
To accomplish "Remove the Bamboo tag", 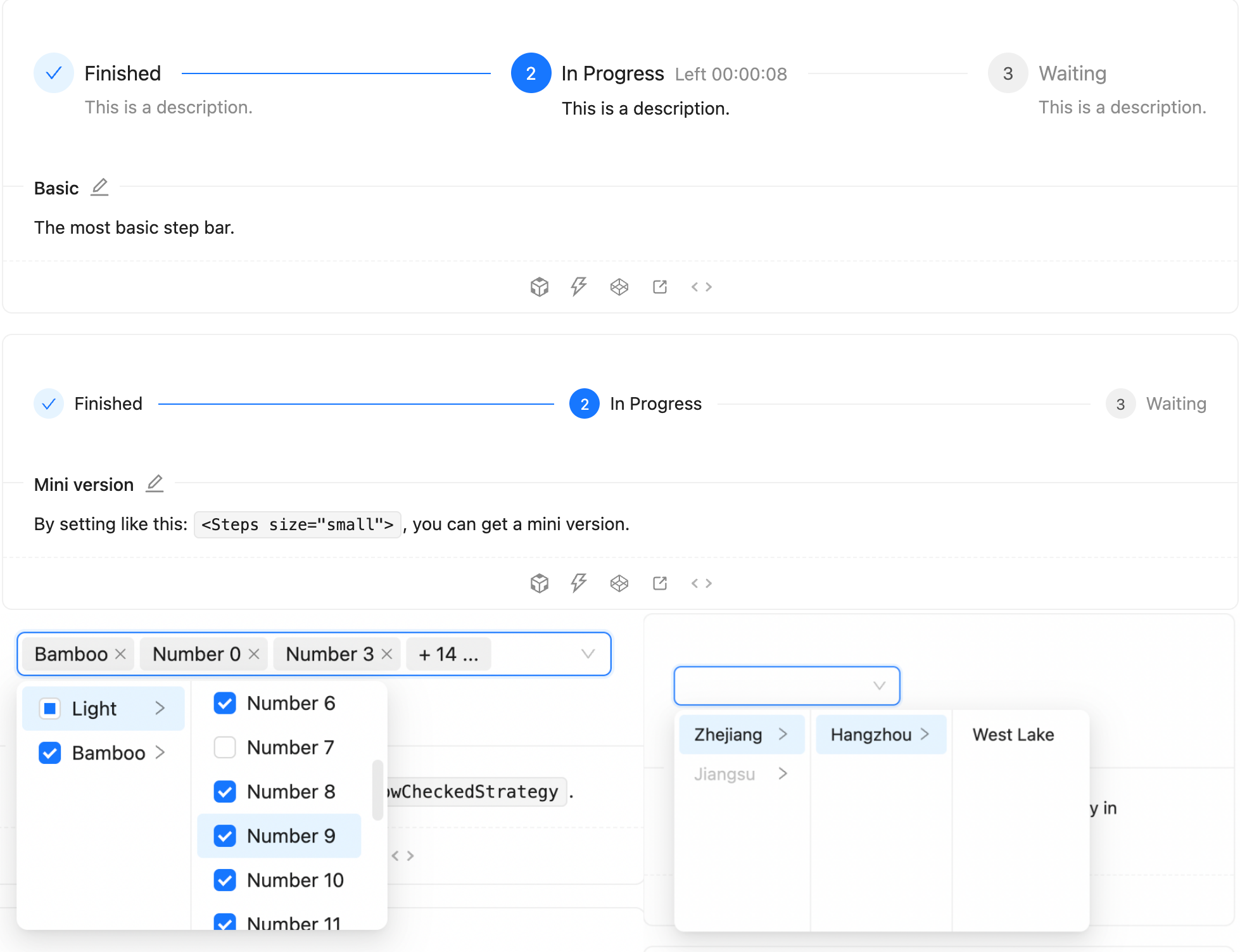I will [x=120, y=654].
